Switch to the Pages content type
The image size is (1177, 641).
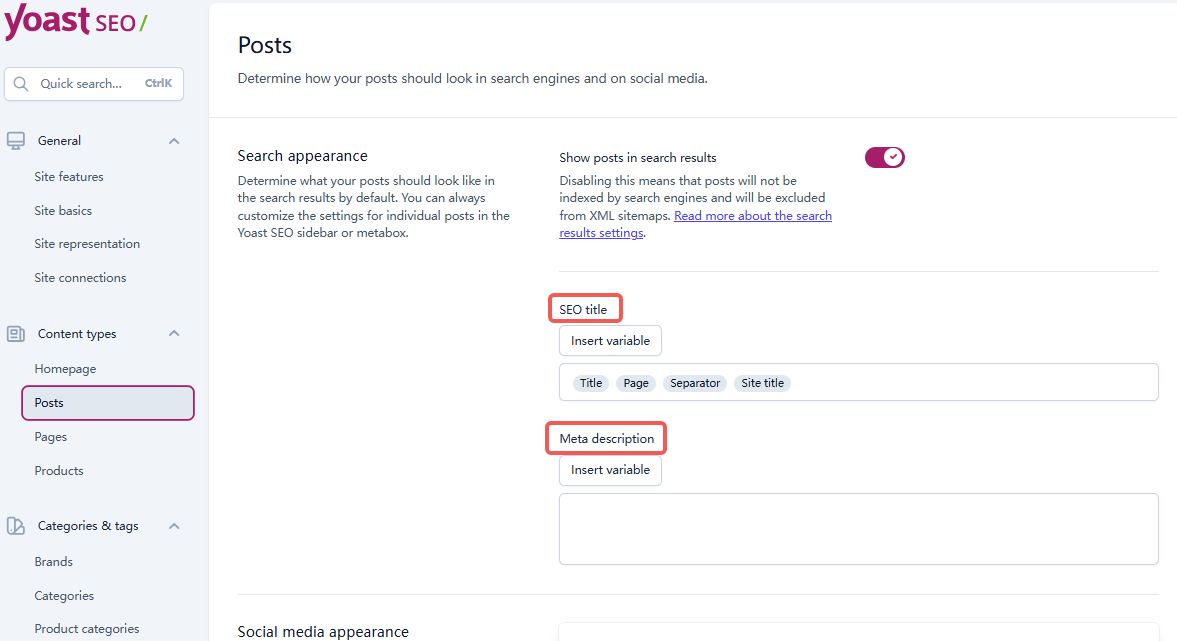50,436
